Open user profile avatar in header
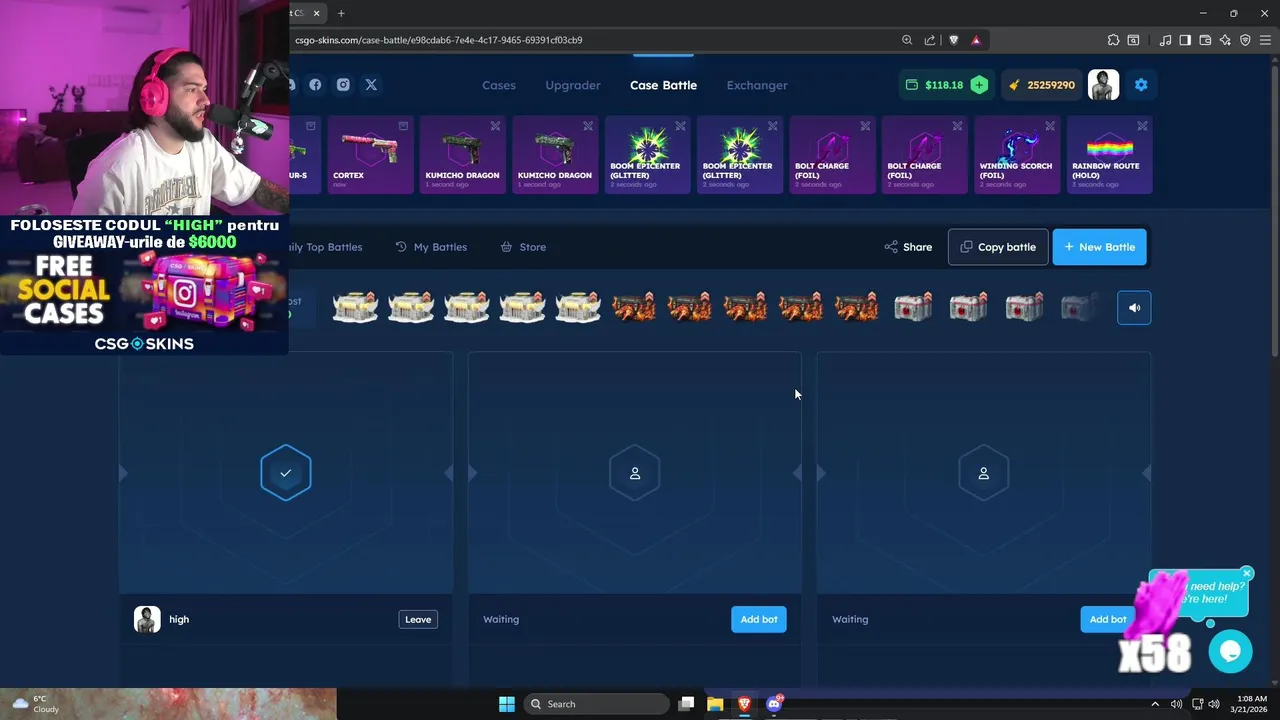 pos(1104,85)
